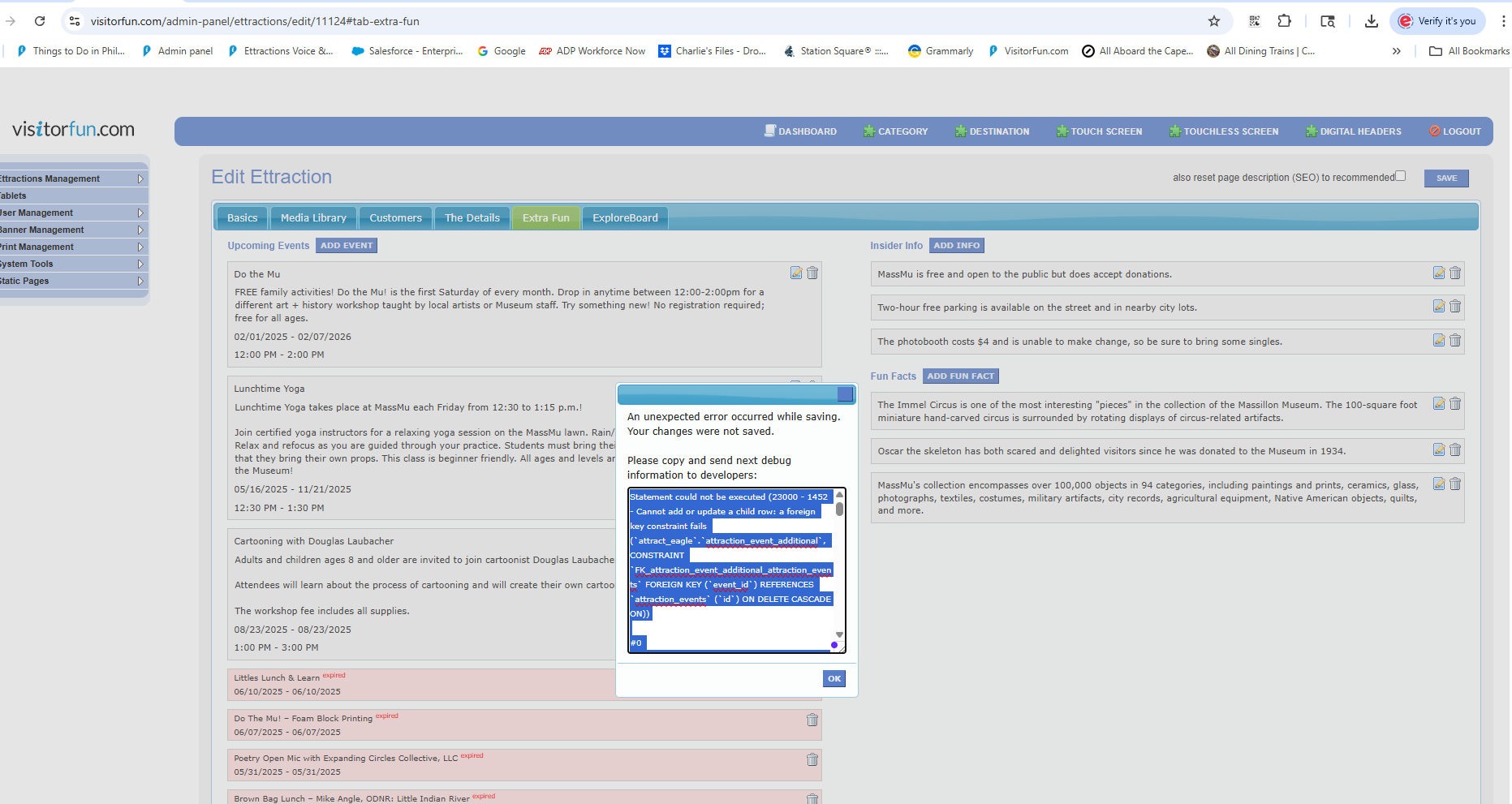Expand User Management sidebar menu
This screenshot has width=1512, height=804.
click(140, 213)
